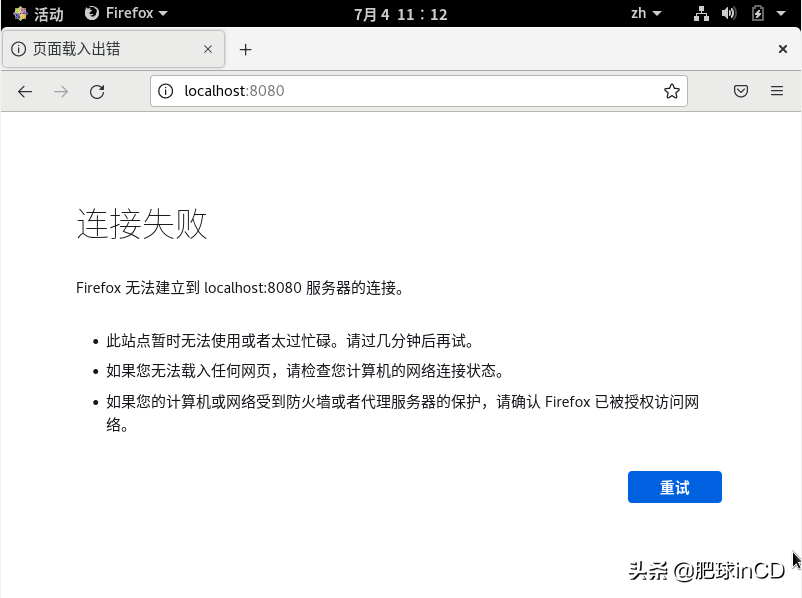Click the network status icon
Viewport: 802px width, 598px height.
tap(701, 14)
